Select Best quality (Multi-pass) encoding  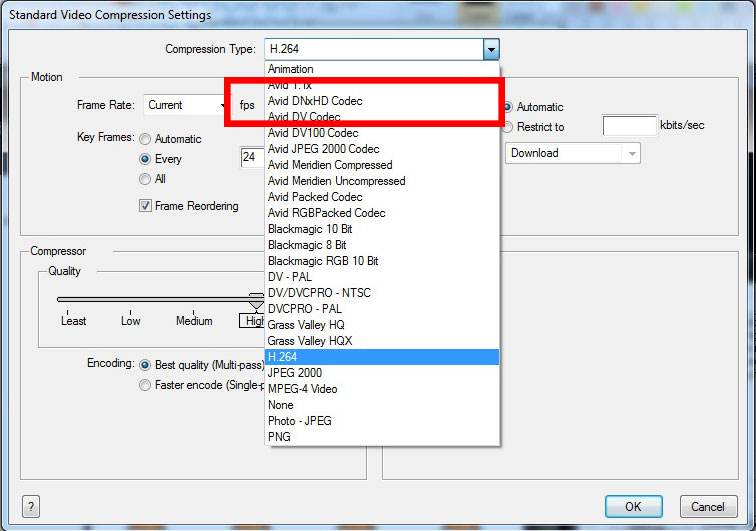(145, 365)
